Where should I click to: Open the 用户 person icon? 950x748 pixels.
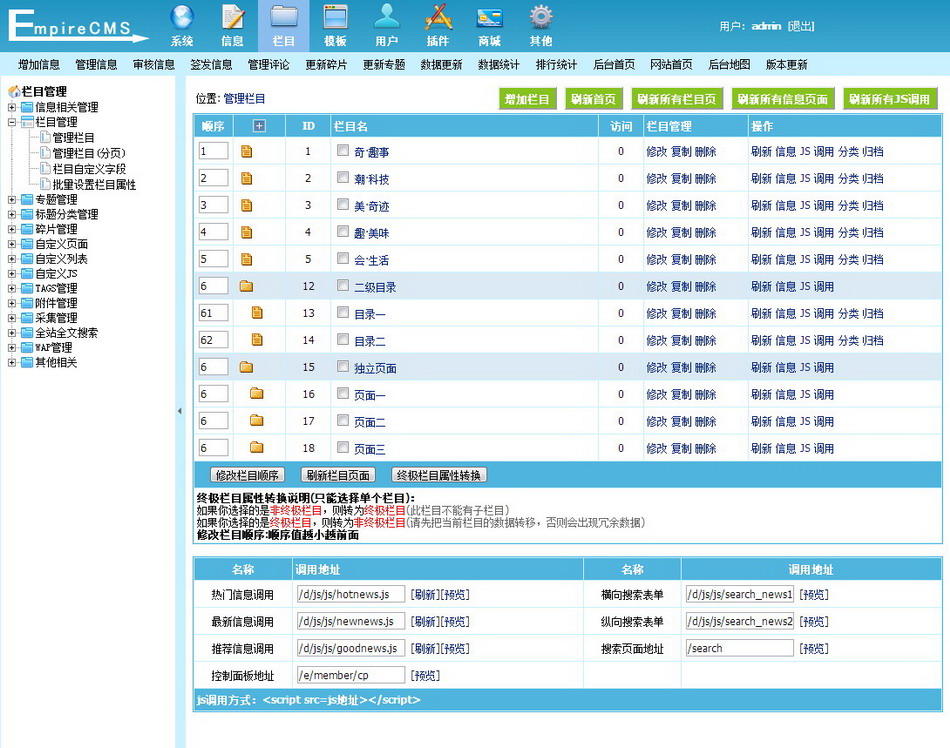(387, 17)
